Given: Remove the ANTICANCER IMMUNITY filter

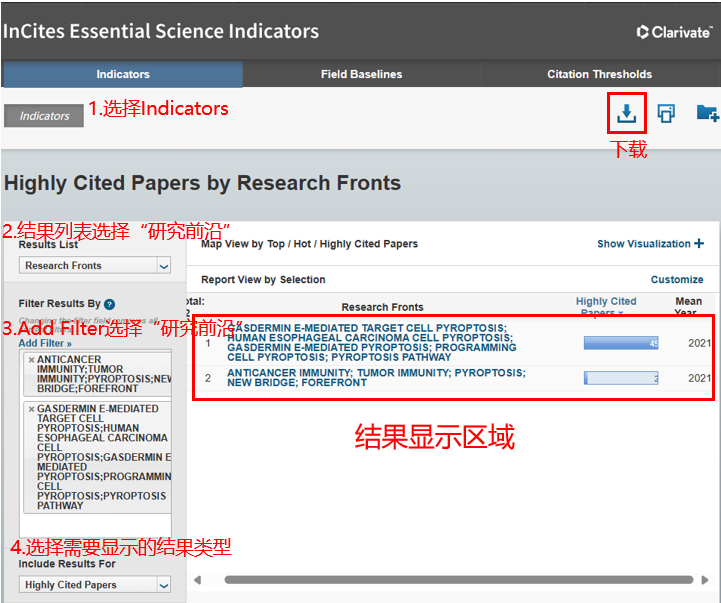Looking at the screenshot, I should click(31, 360).
